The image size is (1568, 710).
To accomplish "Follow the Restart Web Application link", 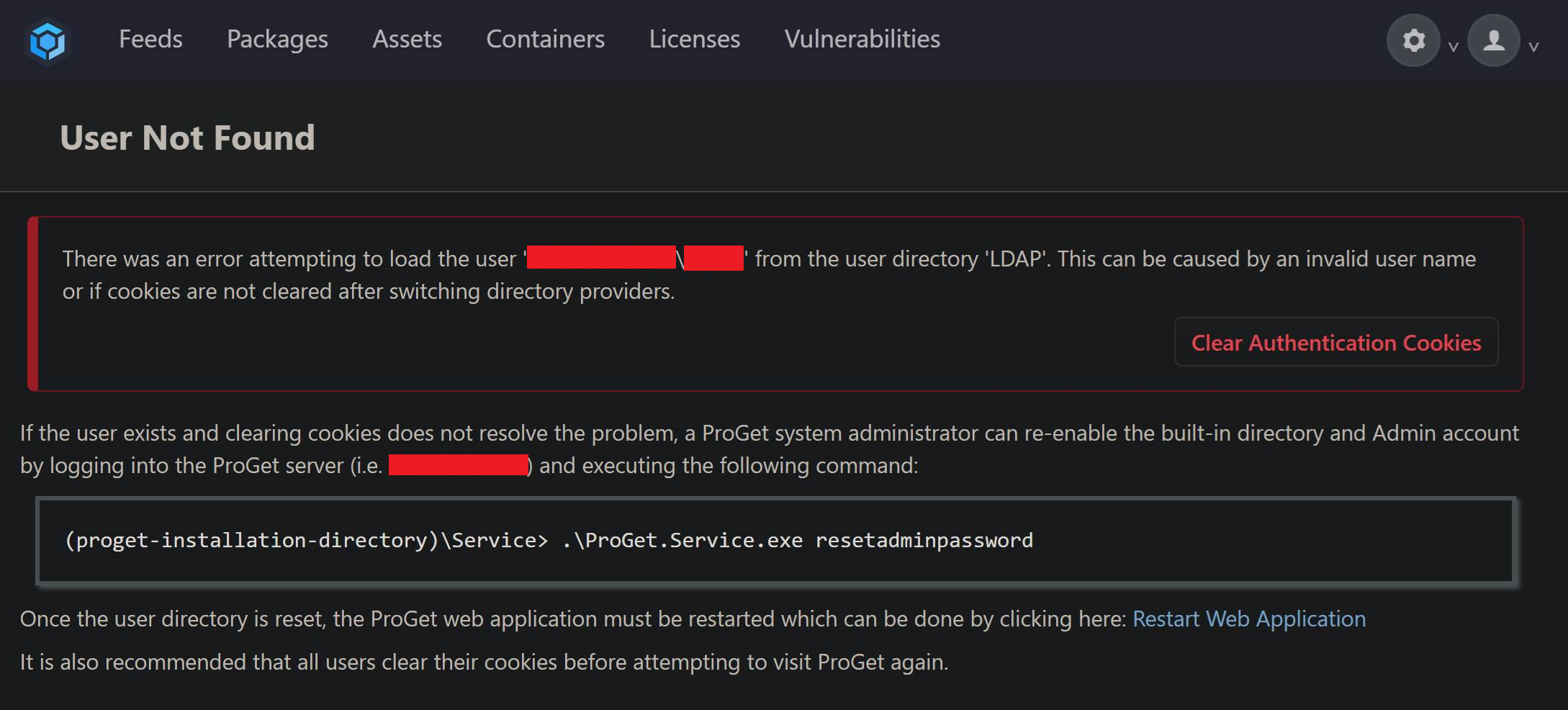I will (x=1249, y=619).
